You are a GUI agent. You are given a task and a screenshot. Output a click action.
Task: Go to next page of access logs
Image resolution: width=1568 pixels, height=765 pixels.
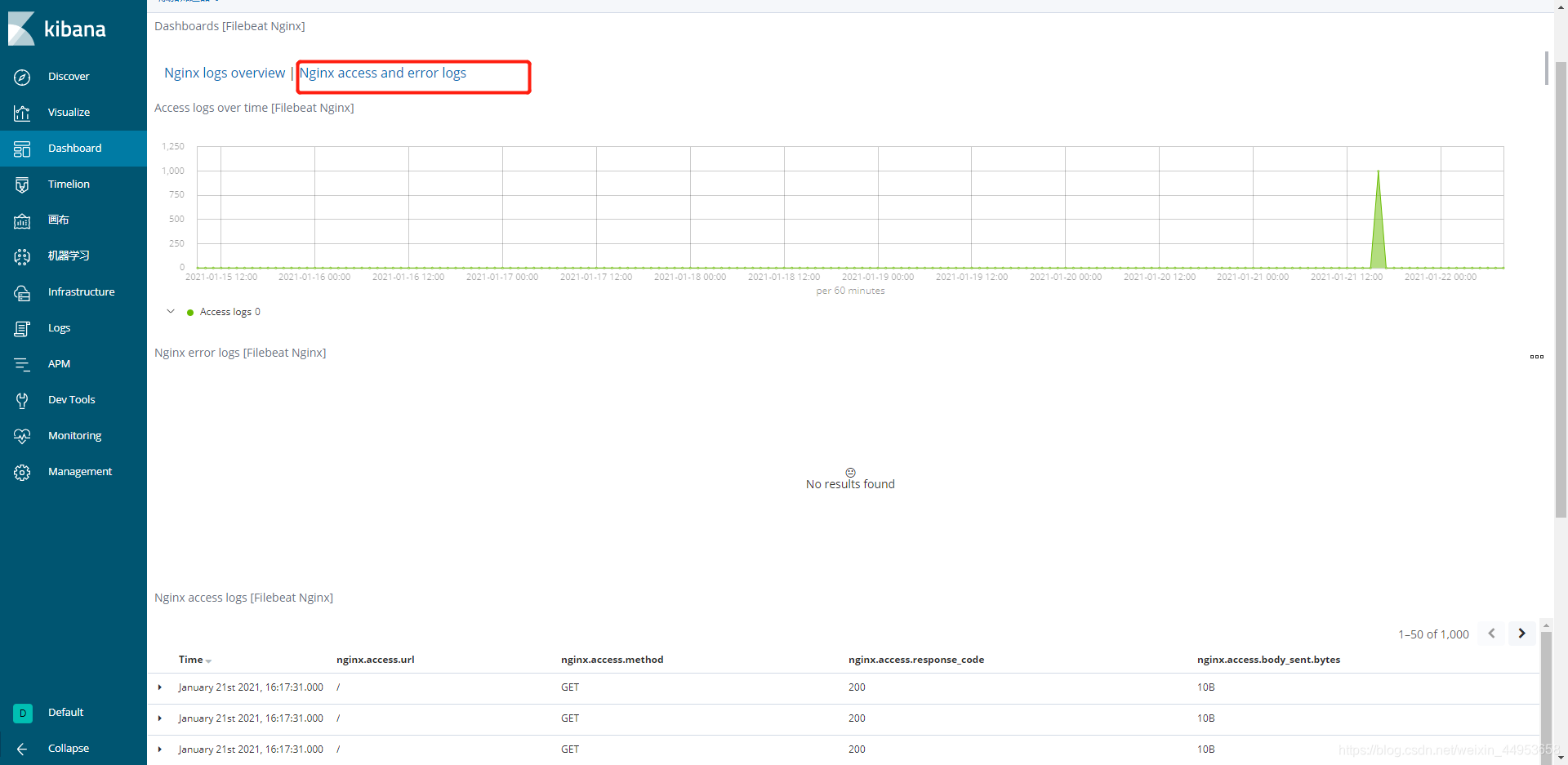point(1521,634)
